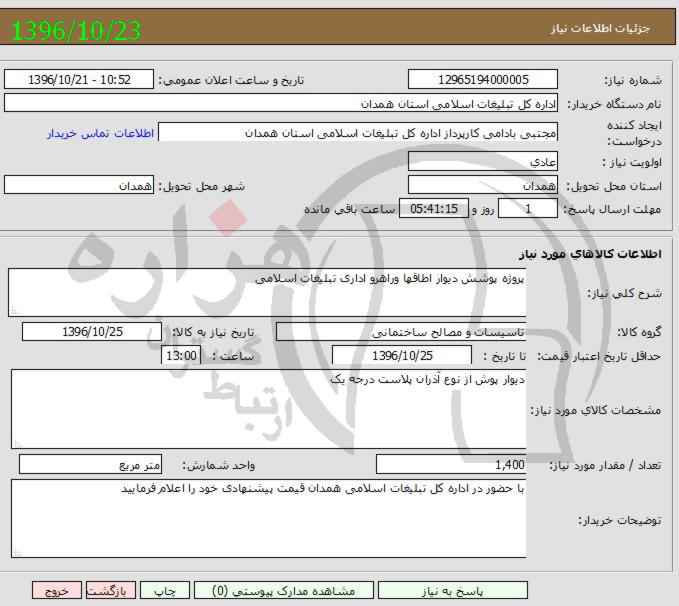This screenshot has width=679, height=606.
Task: Click the مهلت ارسال پاسخ label
Action: coord(612,210)
